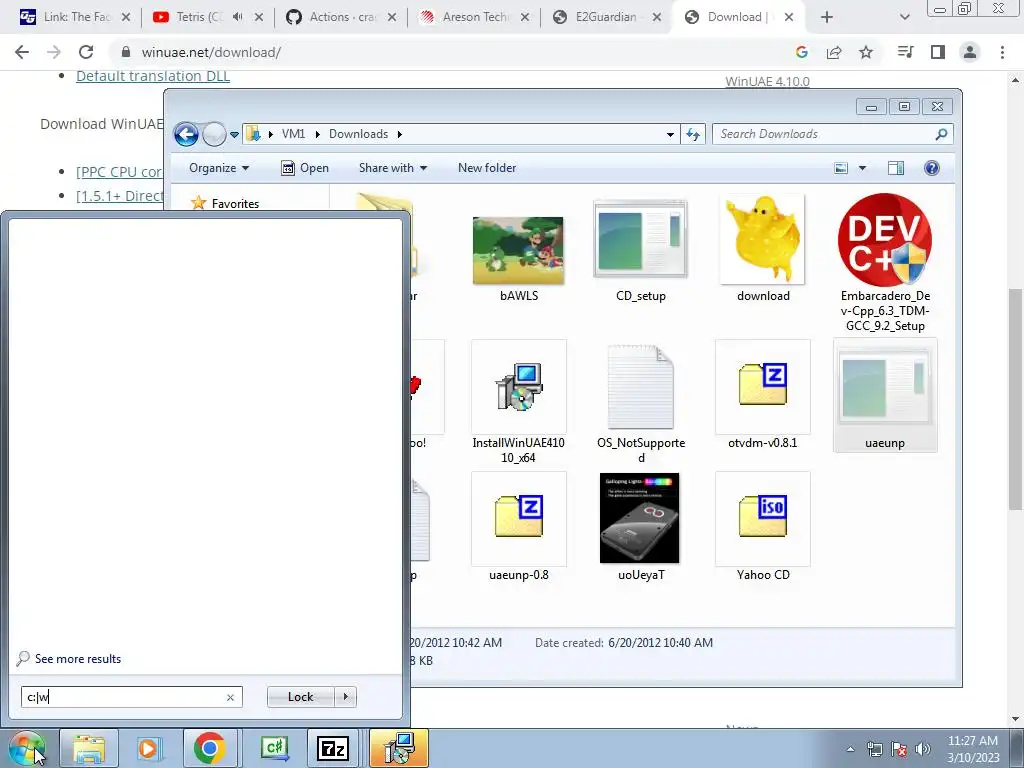Open the Organize menu
Screen dimensions: 1024x768
point(219,168)
